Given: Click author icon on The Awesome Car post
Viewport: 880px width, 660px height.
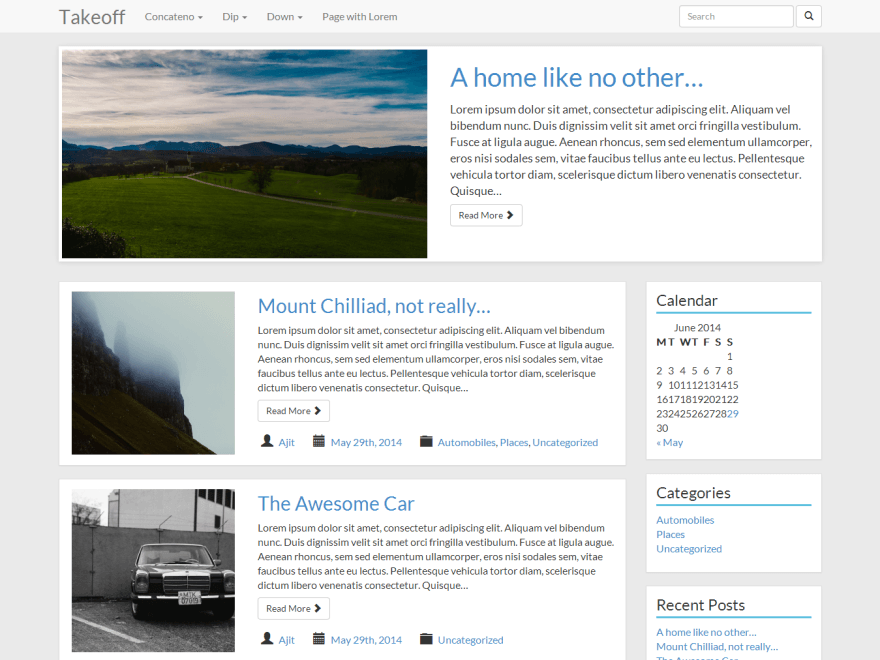Looking at the screenshot, I should tap(267, 639).
